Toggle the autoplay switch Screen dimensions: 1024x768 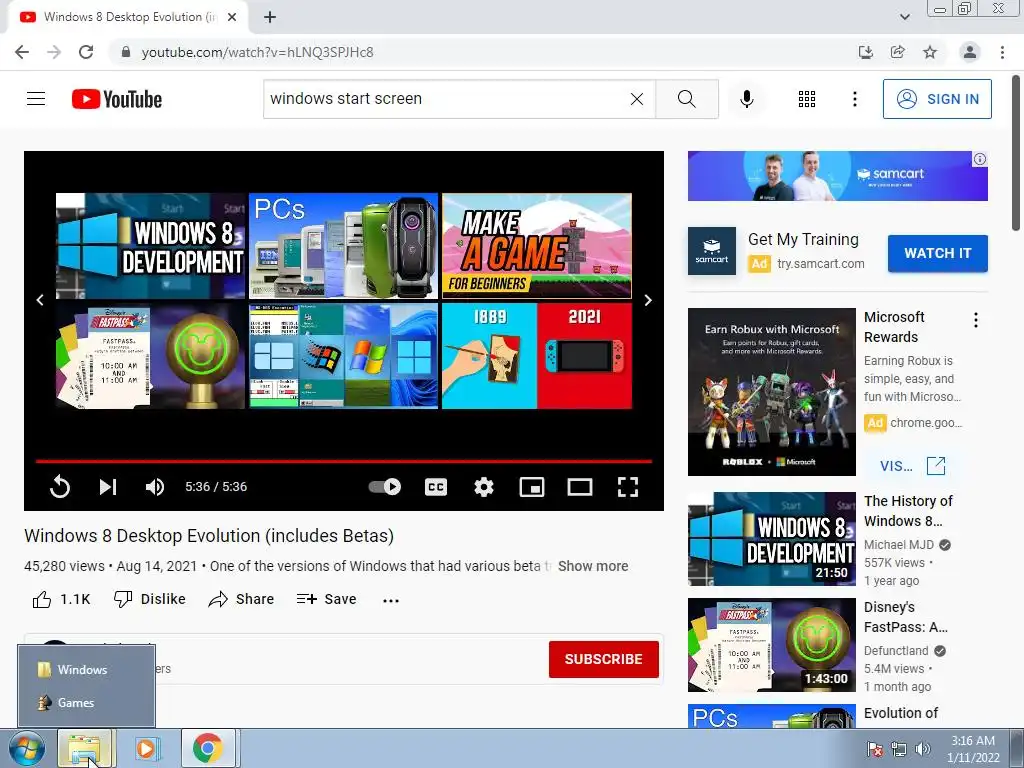pyautogui.click(x=385, y=487)
